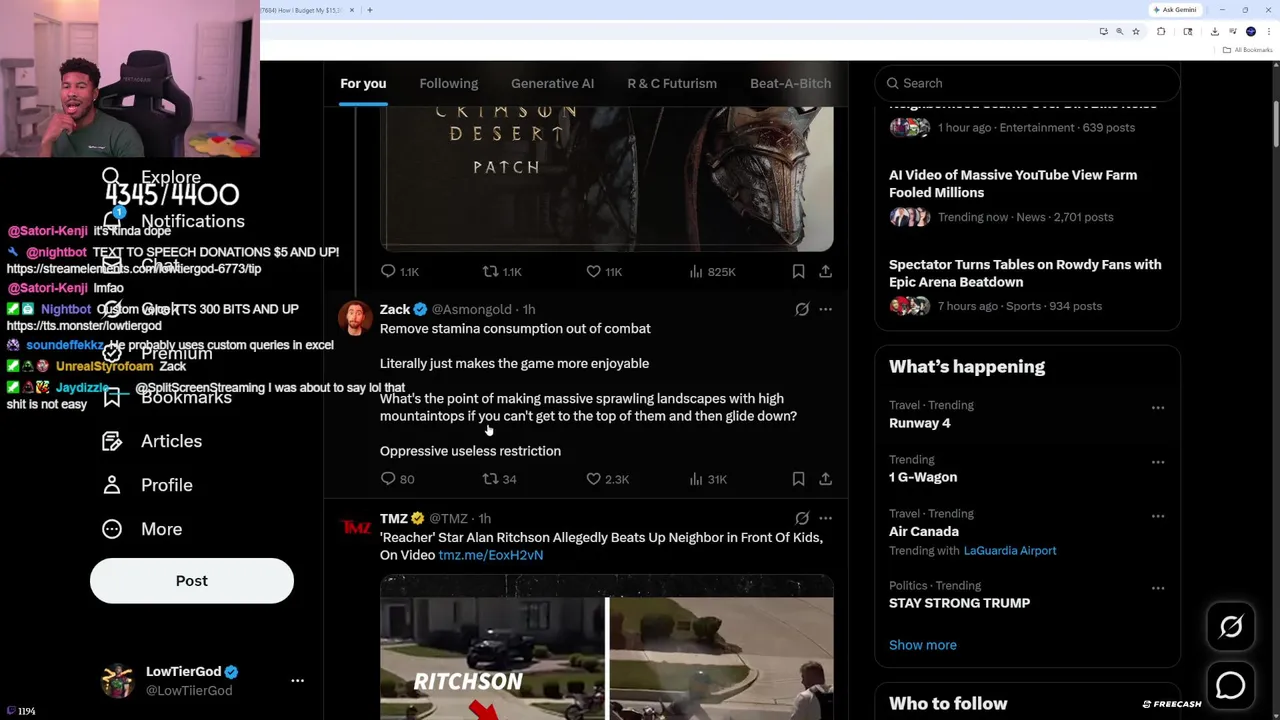
Task: Open Ask Gemini in Chrome toolbar
Action: tap(1175, 10)
